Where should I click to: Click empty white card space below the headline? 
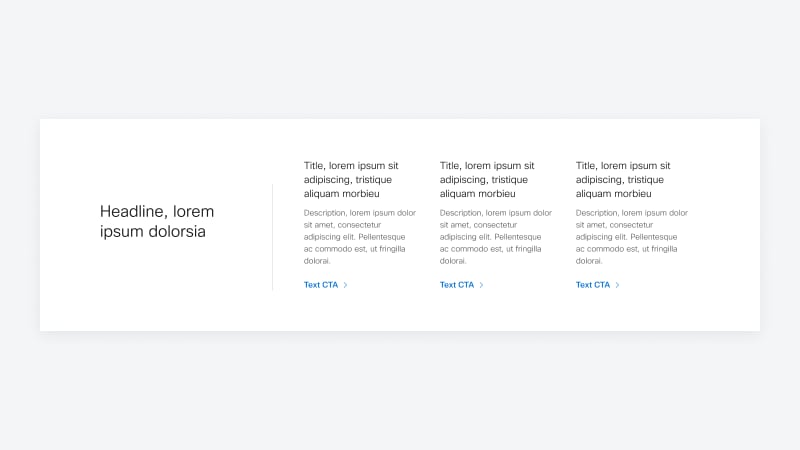tap(157, 290)
